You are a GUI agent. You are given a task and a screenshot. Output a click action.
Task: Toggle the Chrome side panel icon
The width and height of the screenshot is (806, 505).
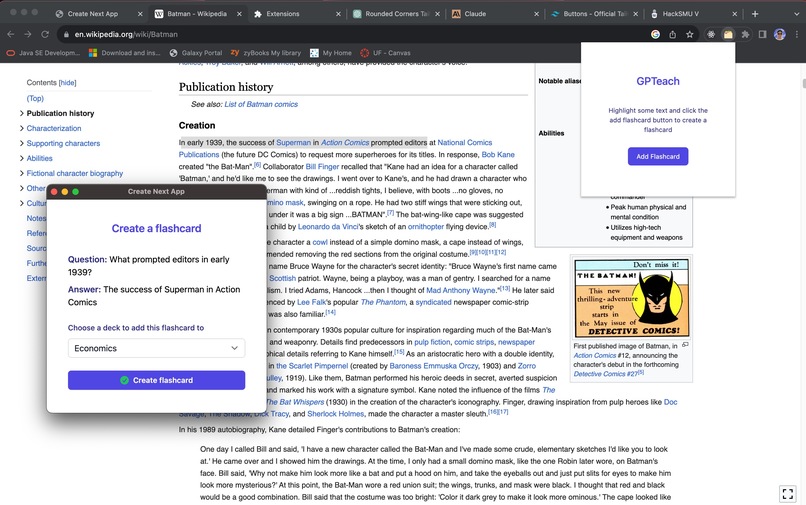point(762,34)
